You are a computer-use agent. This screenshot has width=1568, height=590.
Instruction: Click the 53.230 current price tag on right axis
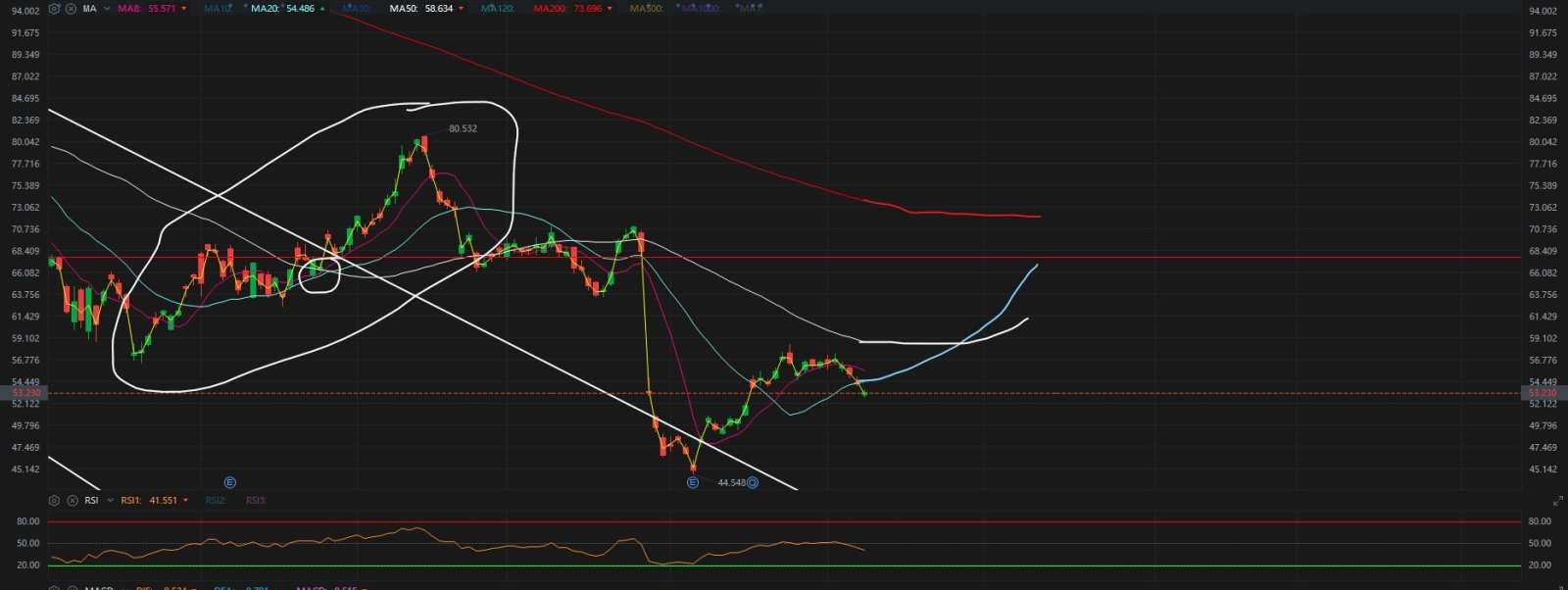[x=1542, y=393]
